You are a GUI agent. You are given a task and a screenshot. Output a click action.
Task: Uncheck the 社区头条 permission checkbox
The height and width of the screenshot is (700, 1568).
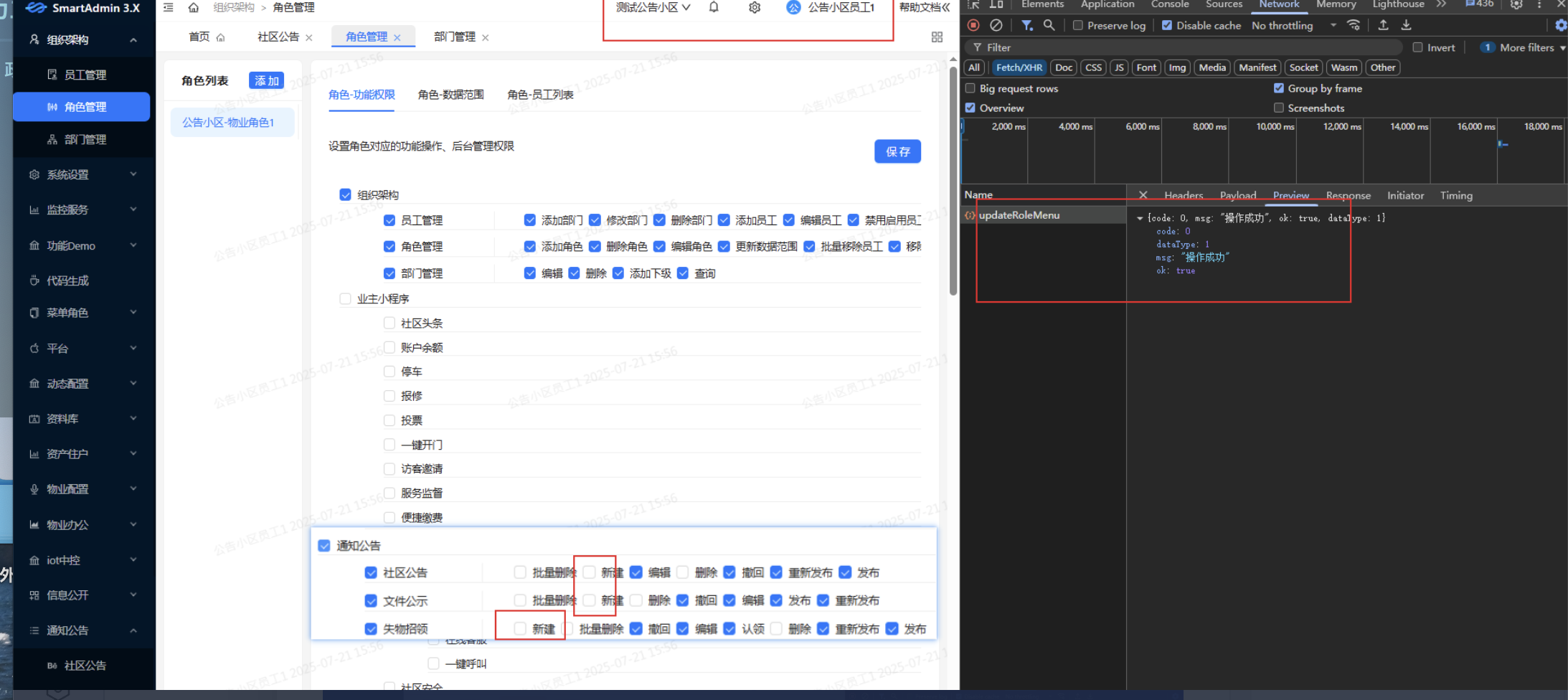tap(389, 323)
